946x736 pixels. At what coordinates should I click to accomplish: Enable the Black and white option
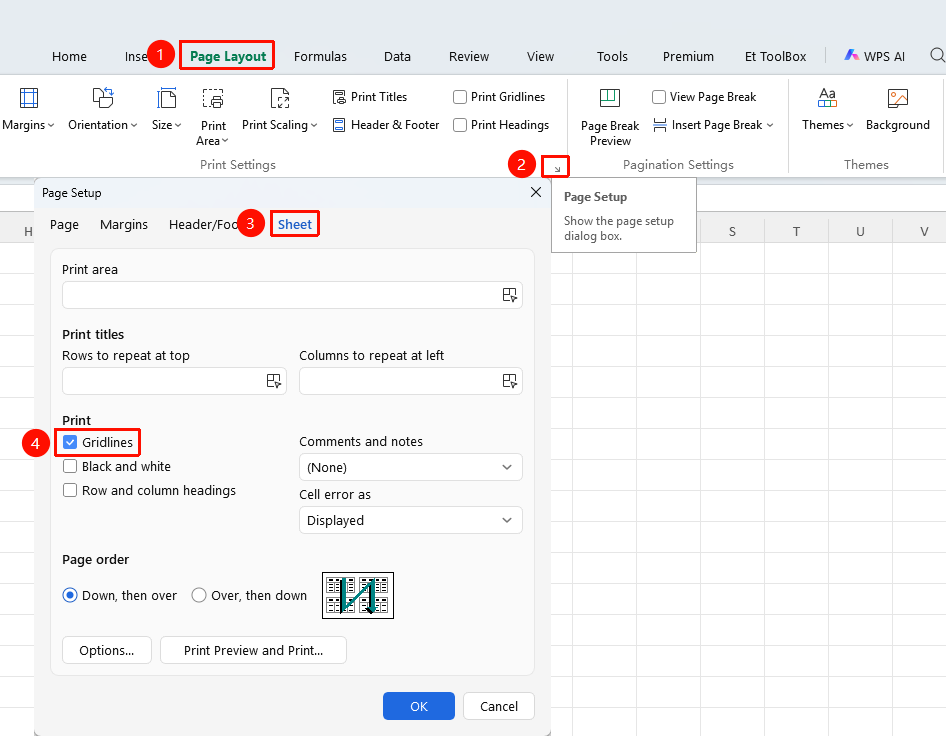(70, 466)
